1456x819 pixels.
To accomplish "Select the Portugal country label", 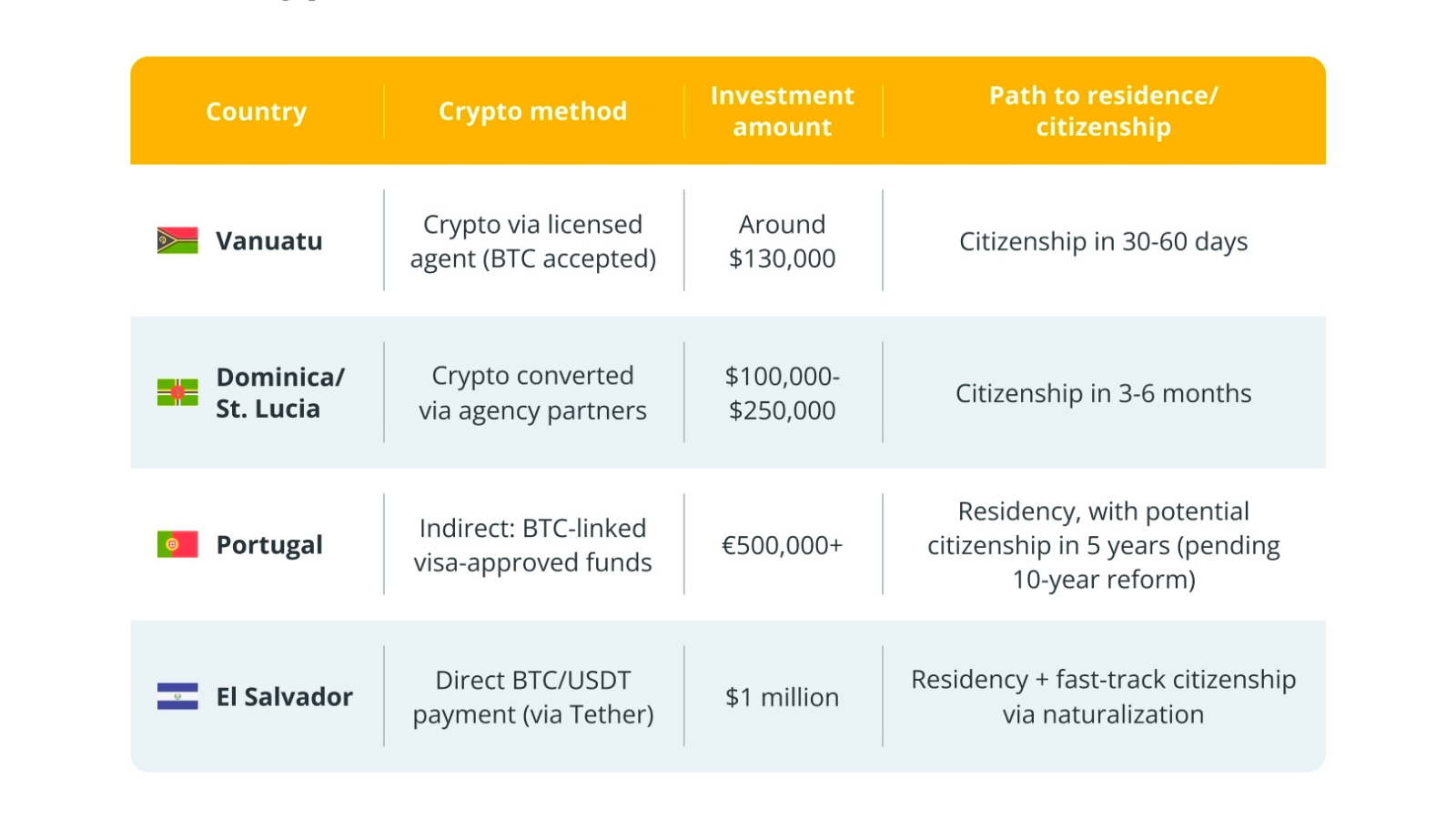I will click(269, 545).
